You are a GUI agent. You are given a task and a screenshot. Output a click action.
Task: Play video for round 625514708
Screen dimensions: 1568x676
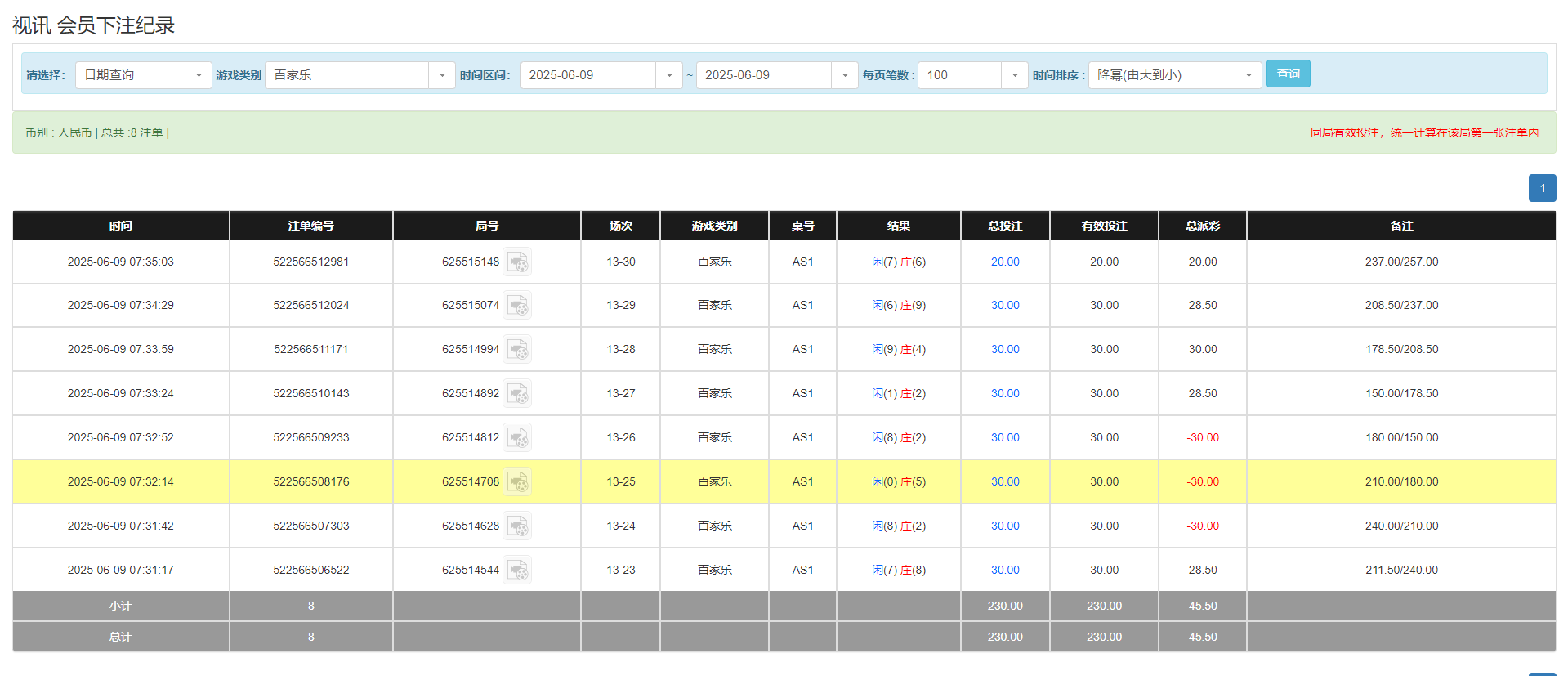point(517,482)
